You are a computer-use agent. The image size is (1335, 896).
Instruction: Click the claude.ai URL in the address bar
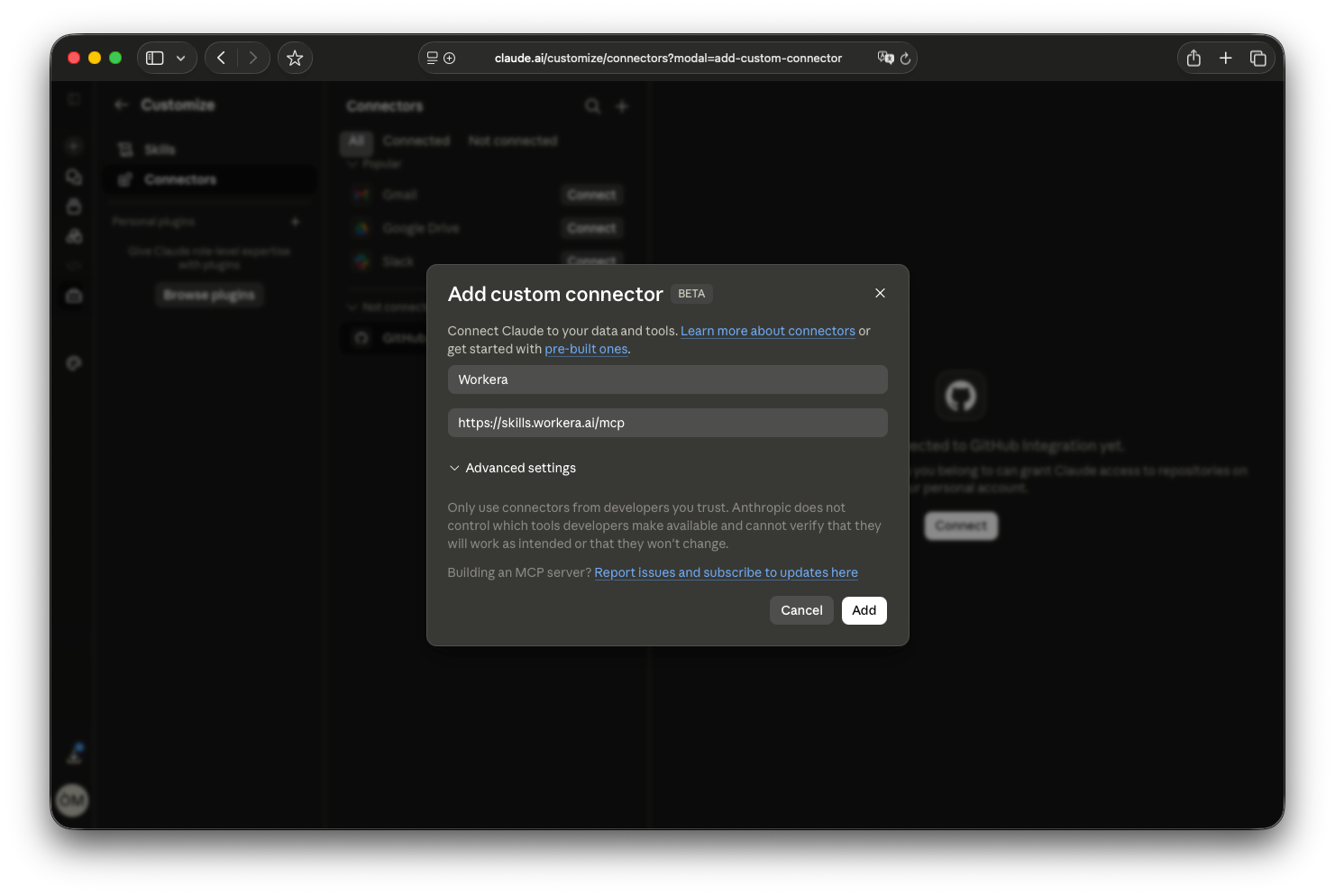point(668,58)
